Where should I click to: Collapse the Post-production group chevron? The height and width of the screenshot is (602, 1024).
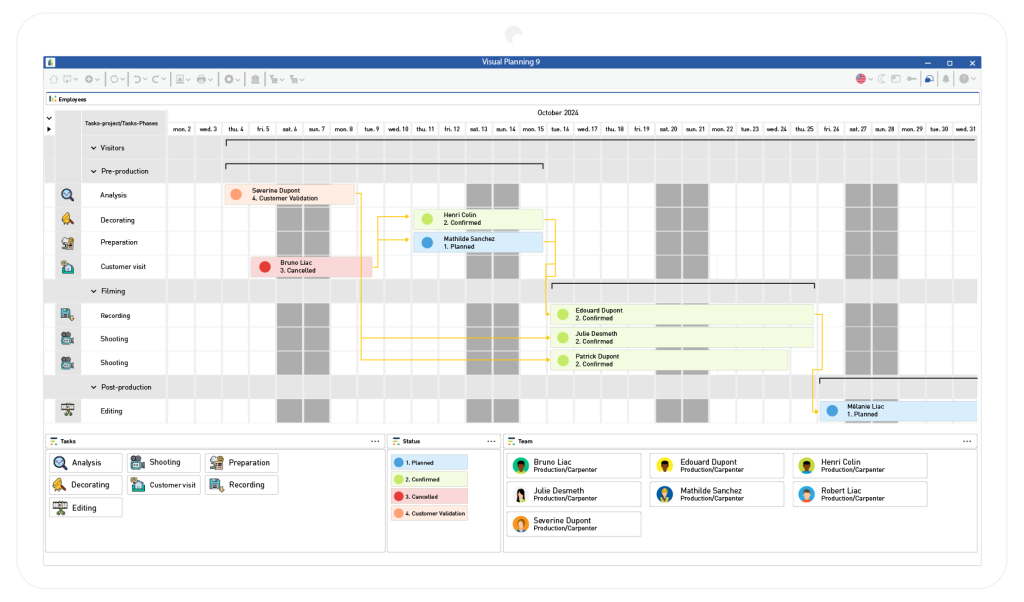tap(93, 387)
